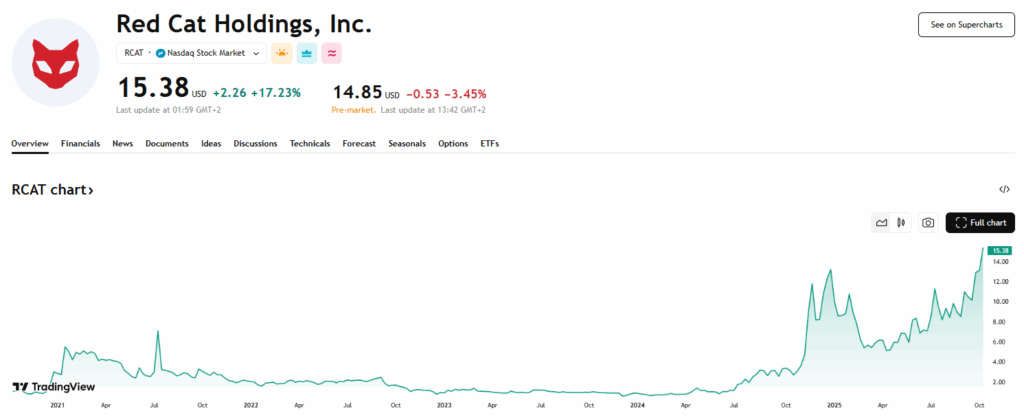Switch chart to area style
Screen dimensions: 1024x418
tap(881, 222)
